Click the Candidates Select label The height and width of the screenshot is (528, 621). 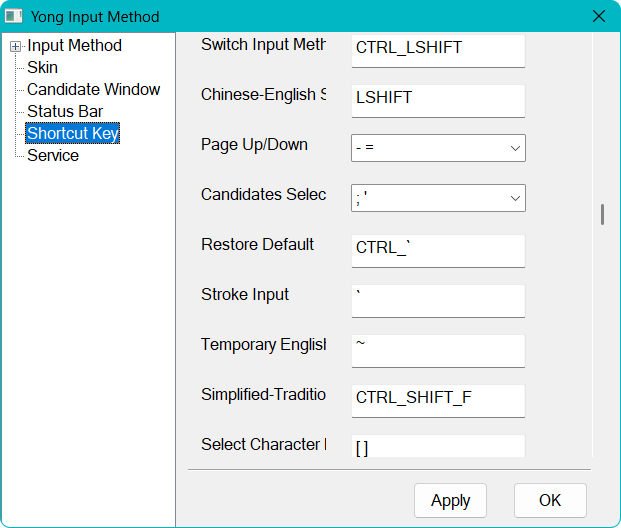pos(263,194)
